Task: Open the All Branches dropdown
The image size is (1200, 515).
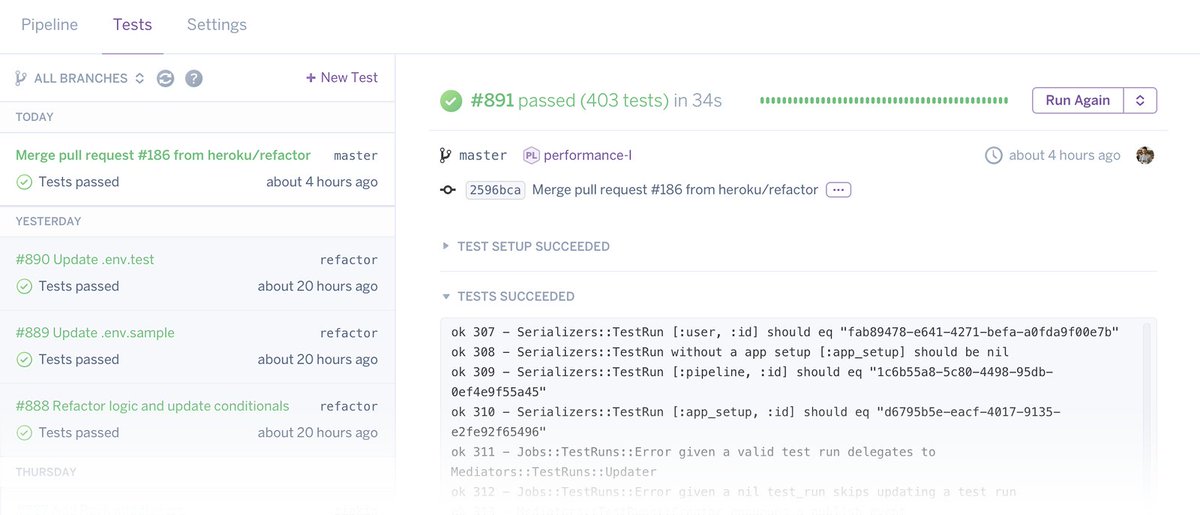Action: click(x=89, y=78)
